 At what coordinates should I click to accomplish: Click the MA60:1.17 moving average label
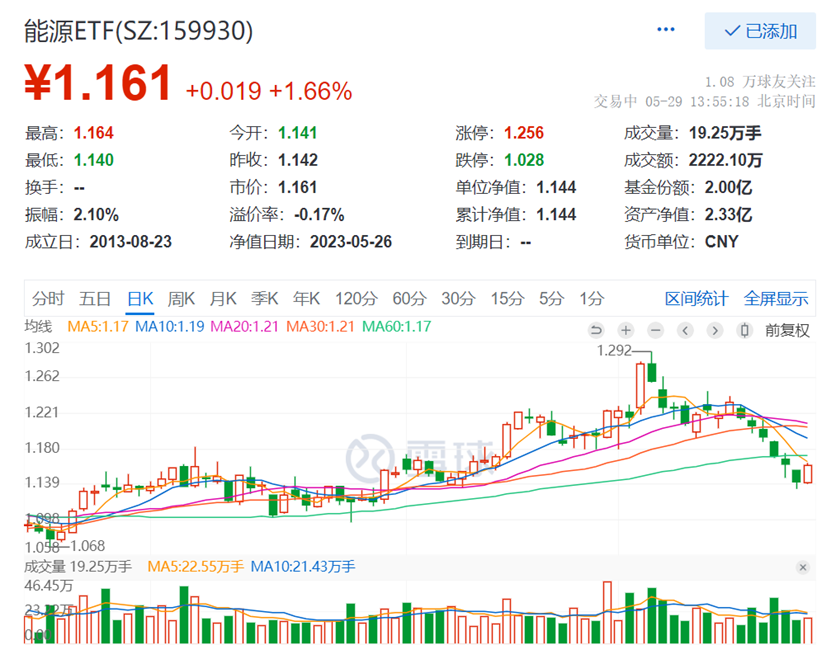396,326
